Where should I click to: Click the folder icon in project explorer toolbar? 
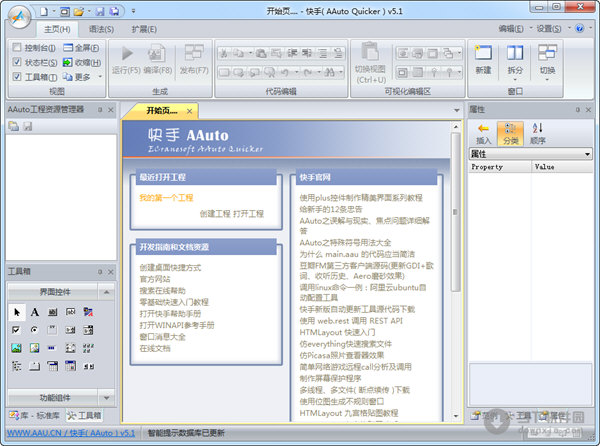click(x=14, y=126)
